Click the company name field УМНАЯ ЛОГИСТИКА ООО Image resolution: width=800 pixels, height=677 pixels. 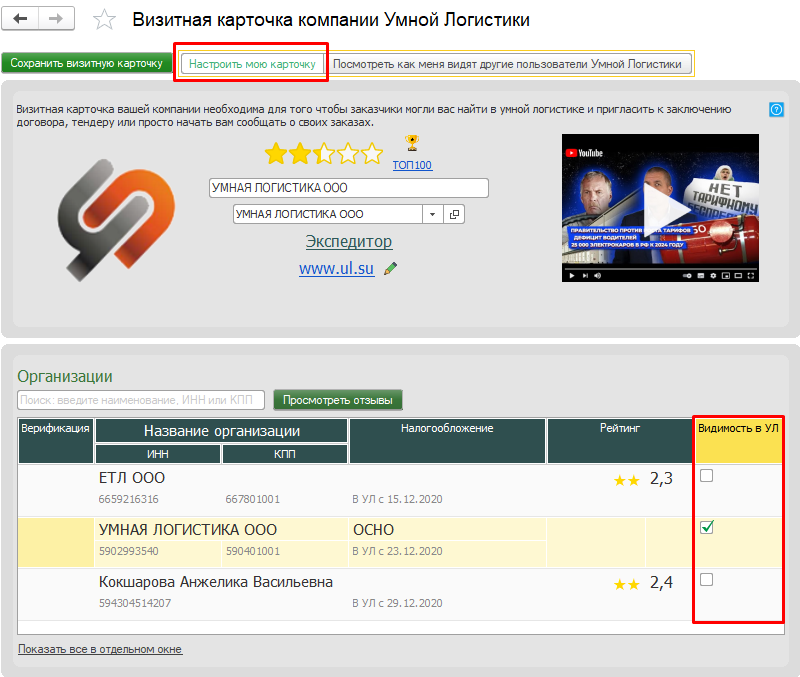tap(348, 188)
